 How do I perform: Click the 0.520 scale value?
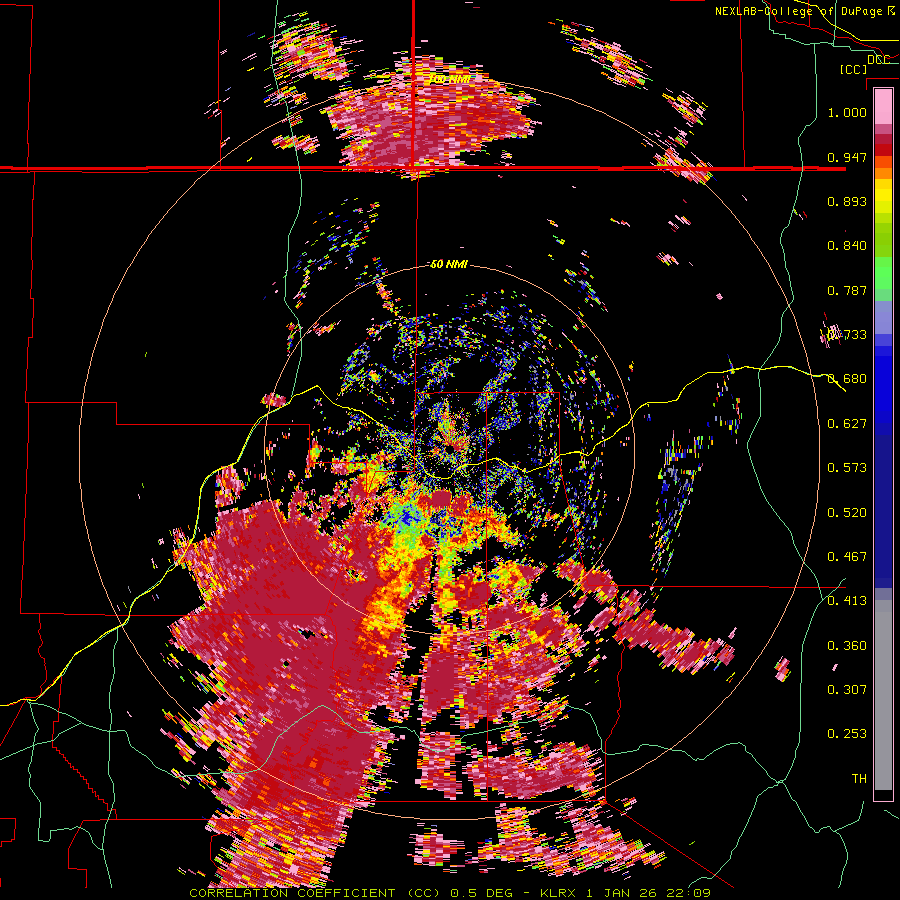click(847, 513)
